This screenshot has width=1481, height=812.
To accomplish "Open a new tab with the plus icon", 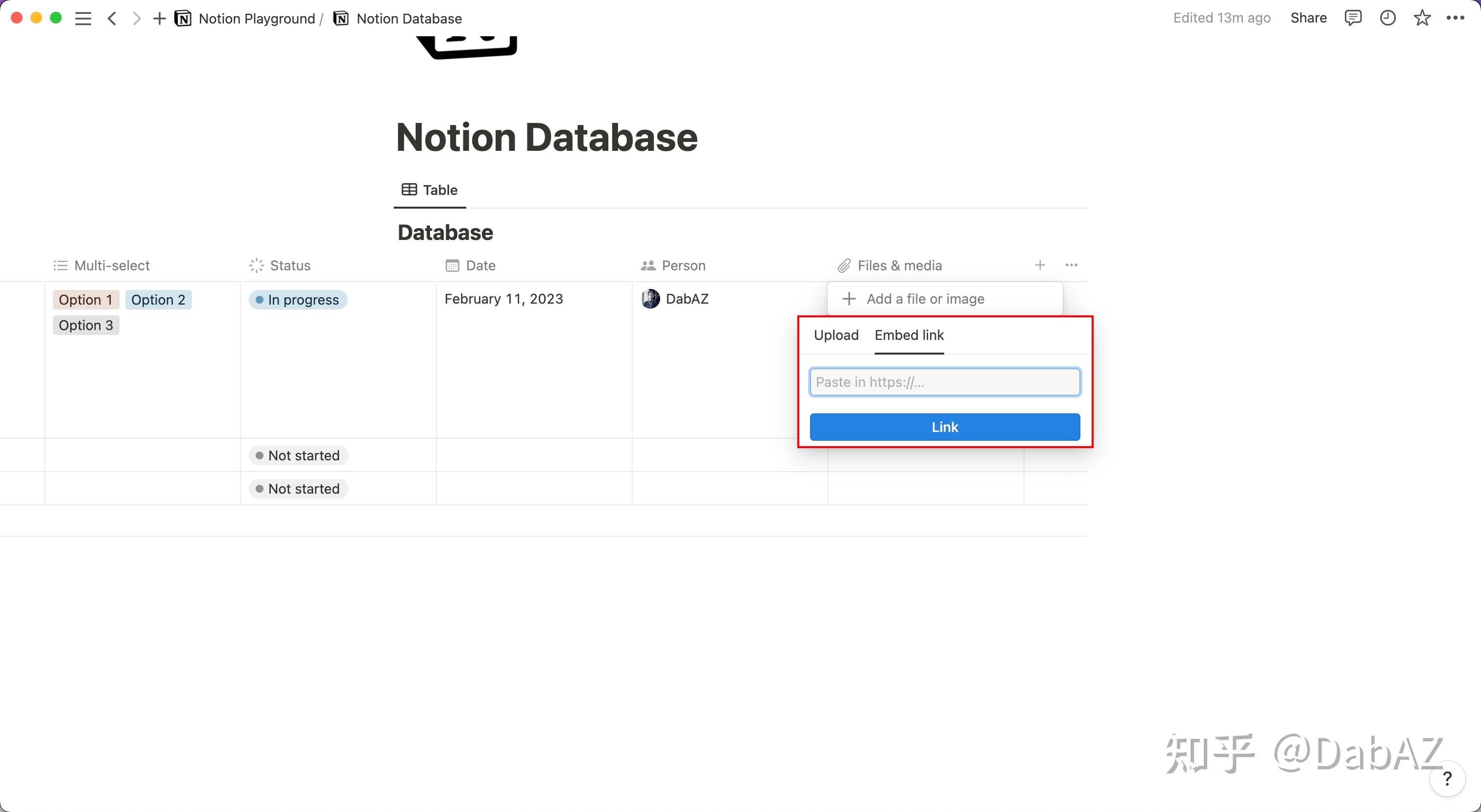I will click(x=159, y=18).
